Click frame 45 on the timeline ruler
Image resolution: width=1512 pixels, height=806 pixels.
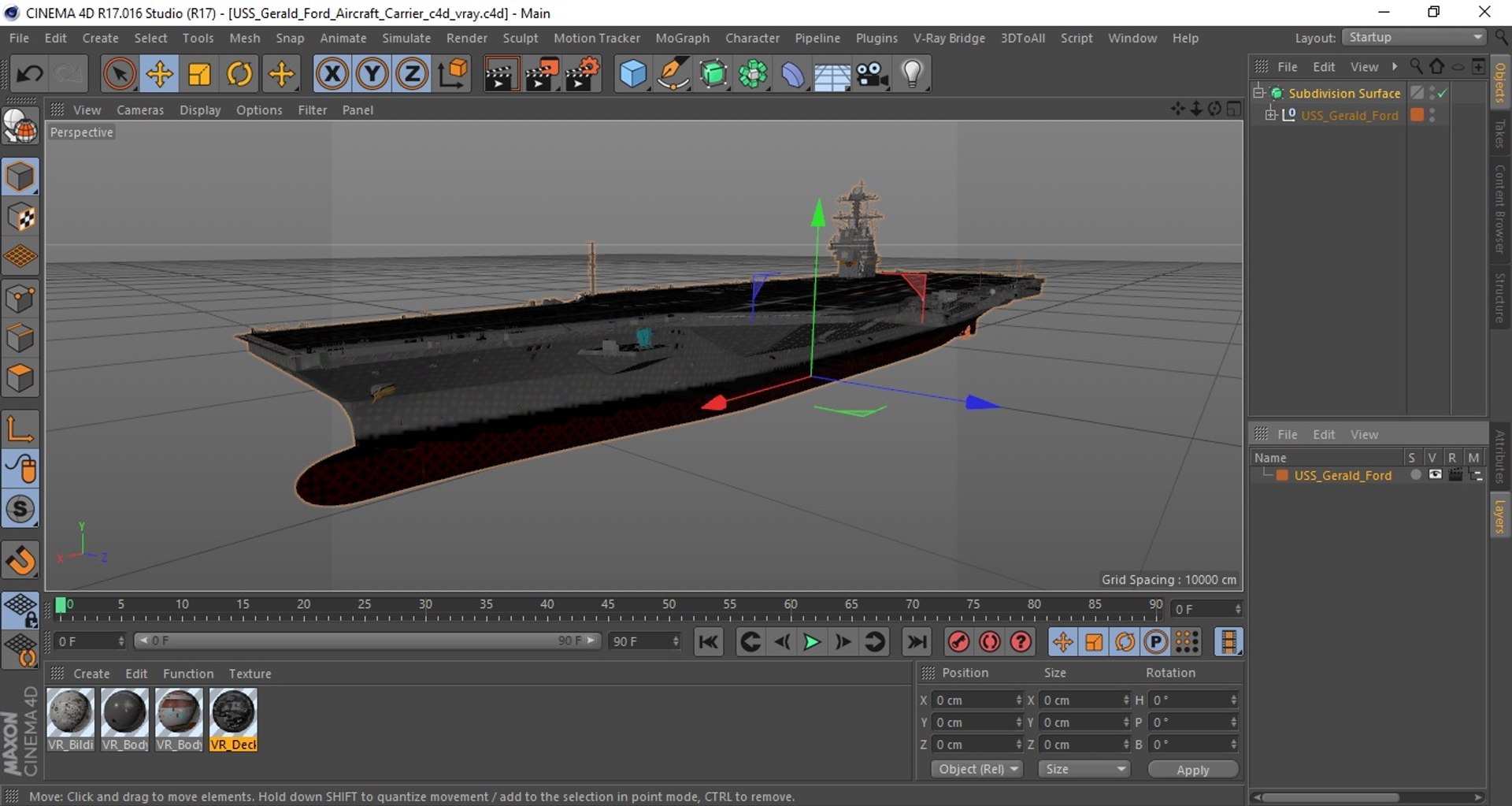tap(608, 605)
